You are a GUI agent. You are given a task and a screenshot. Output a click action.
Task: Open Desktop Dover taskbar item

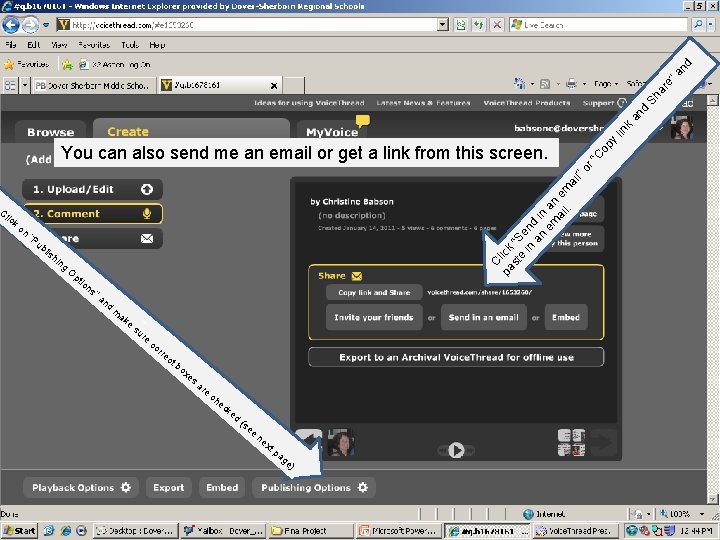pyautogui.click(x=135, y=531)
